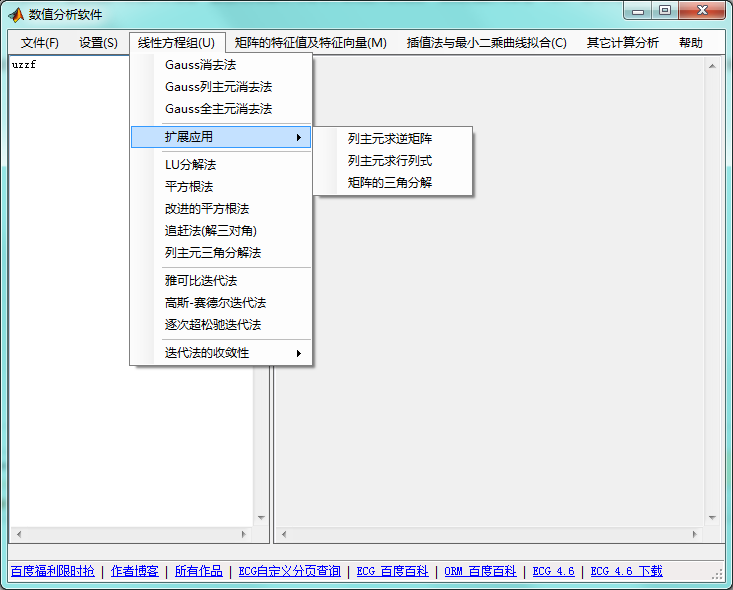Click right pane horizontal scroll-right arrow
Viewport: 733px width, 590px height.
point(695,534)
